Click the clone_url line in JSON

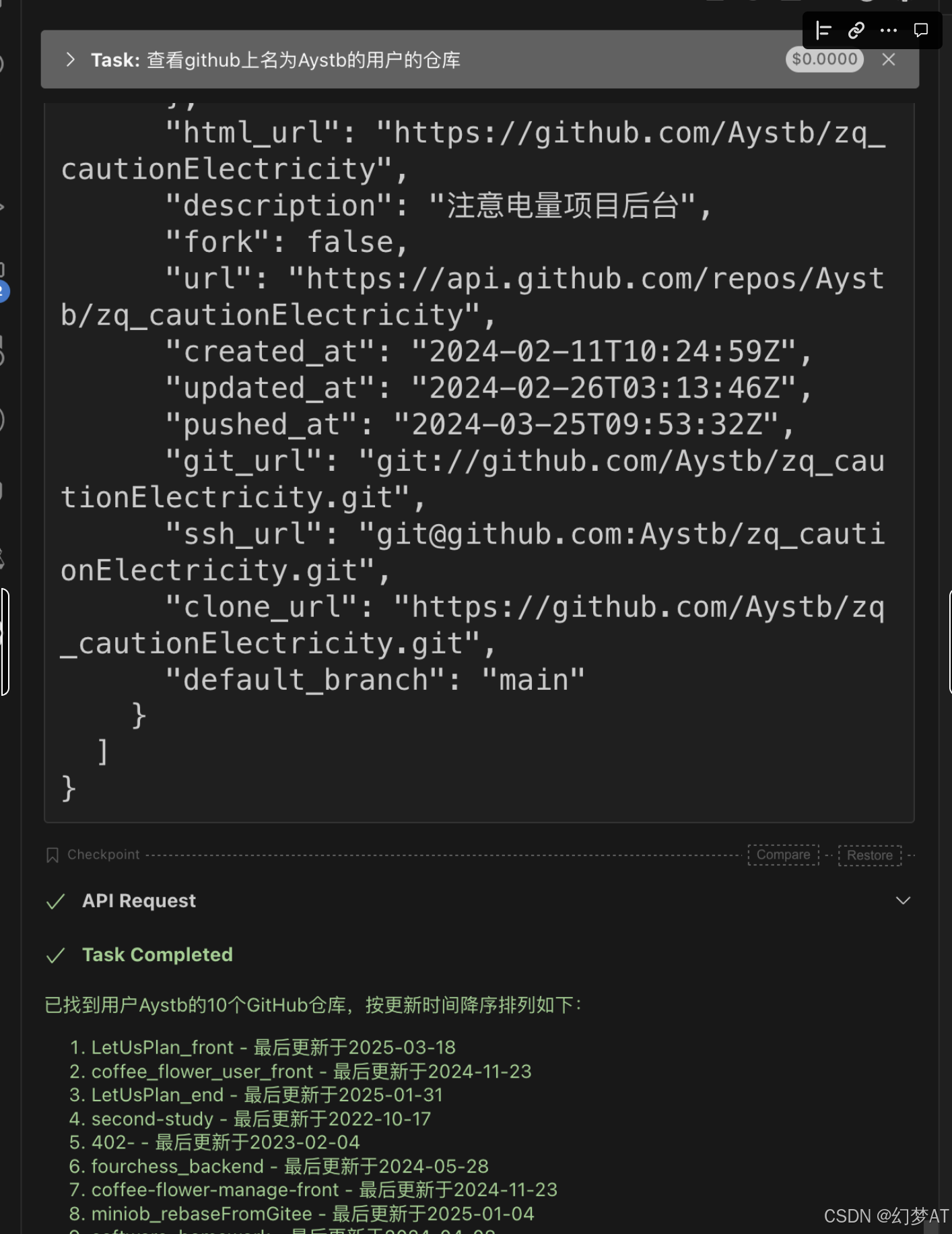tap(473, 625)
